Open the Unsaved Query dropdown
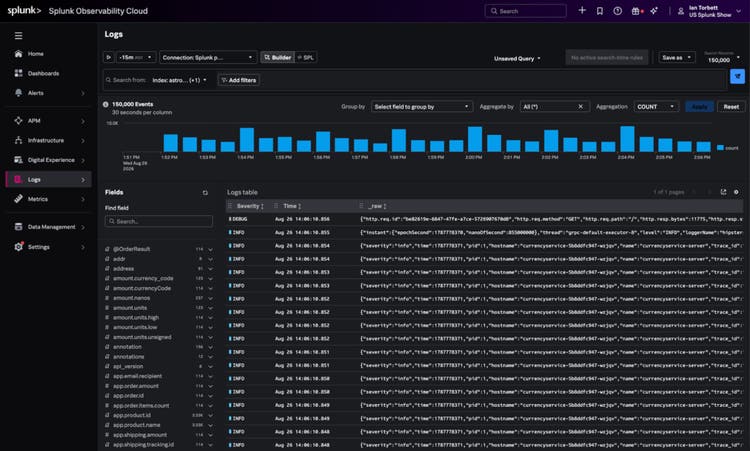750x451 pixels. [x=518, y=58]
